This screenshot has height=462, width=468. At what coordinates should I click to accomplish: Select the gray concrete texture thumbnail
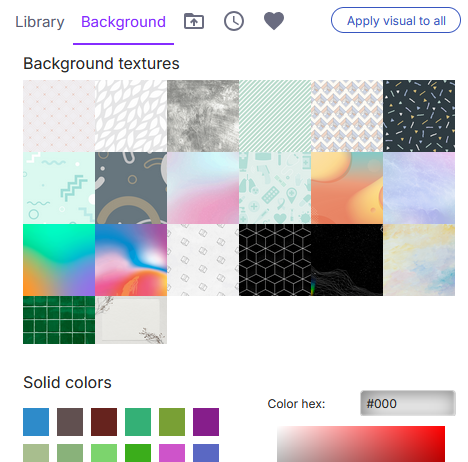pyautogui.click(x=203, y=116)
